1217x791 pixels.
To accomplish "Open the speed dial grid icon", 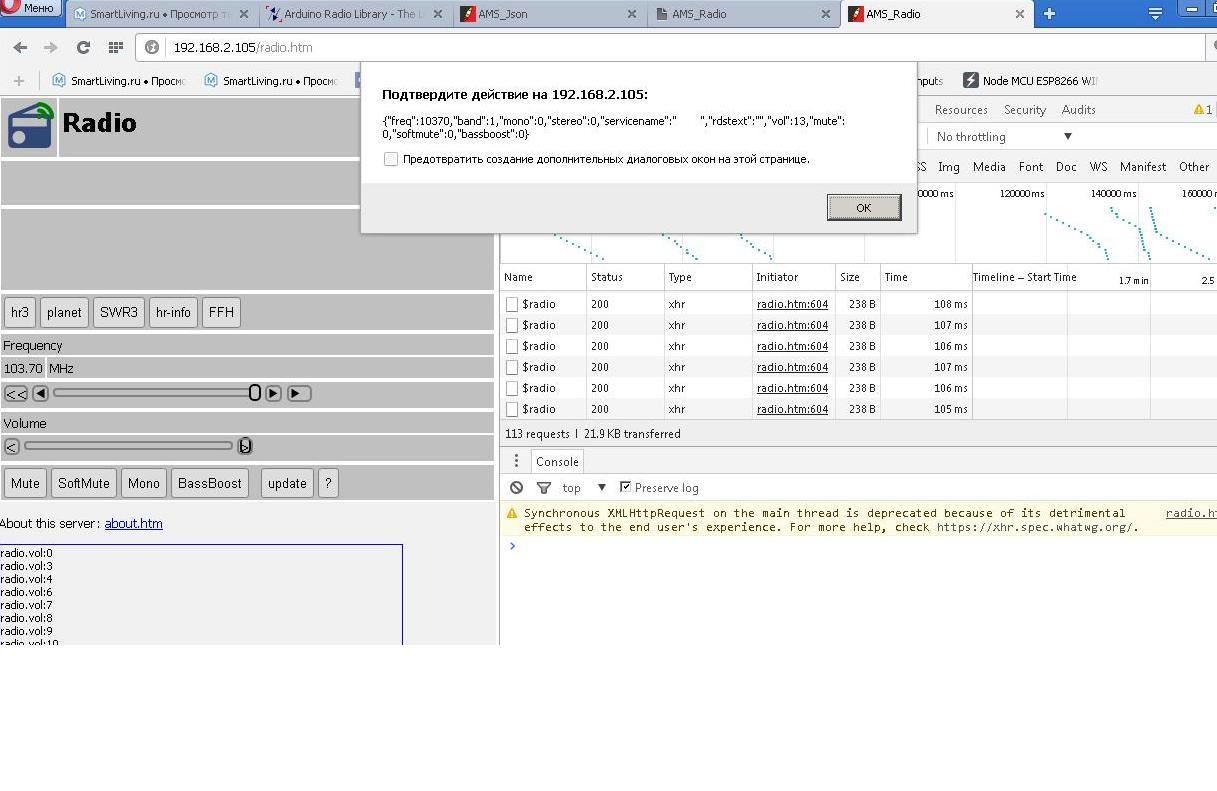I will 115,47.
